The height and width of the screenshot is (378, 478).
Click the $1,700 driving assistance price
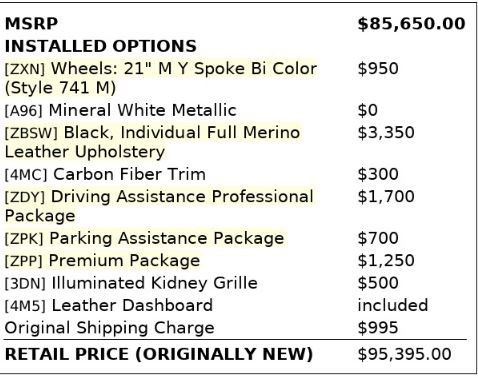pyautogui.click(x=386, y=197)
